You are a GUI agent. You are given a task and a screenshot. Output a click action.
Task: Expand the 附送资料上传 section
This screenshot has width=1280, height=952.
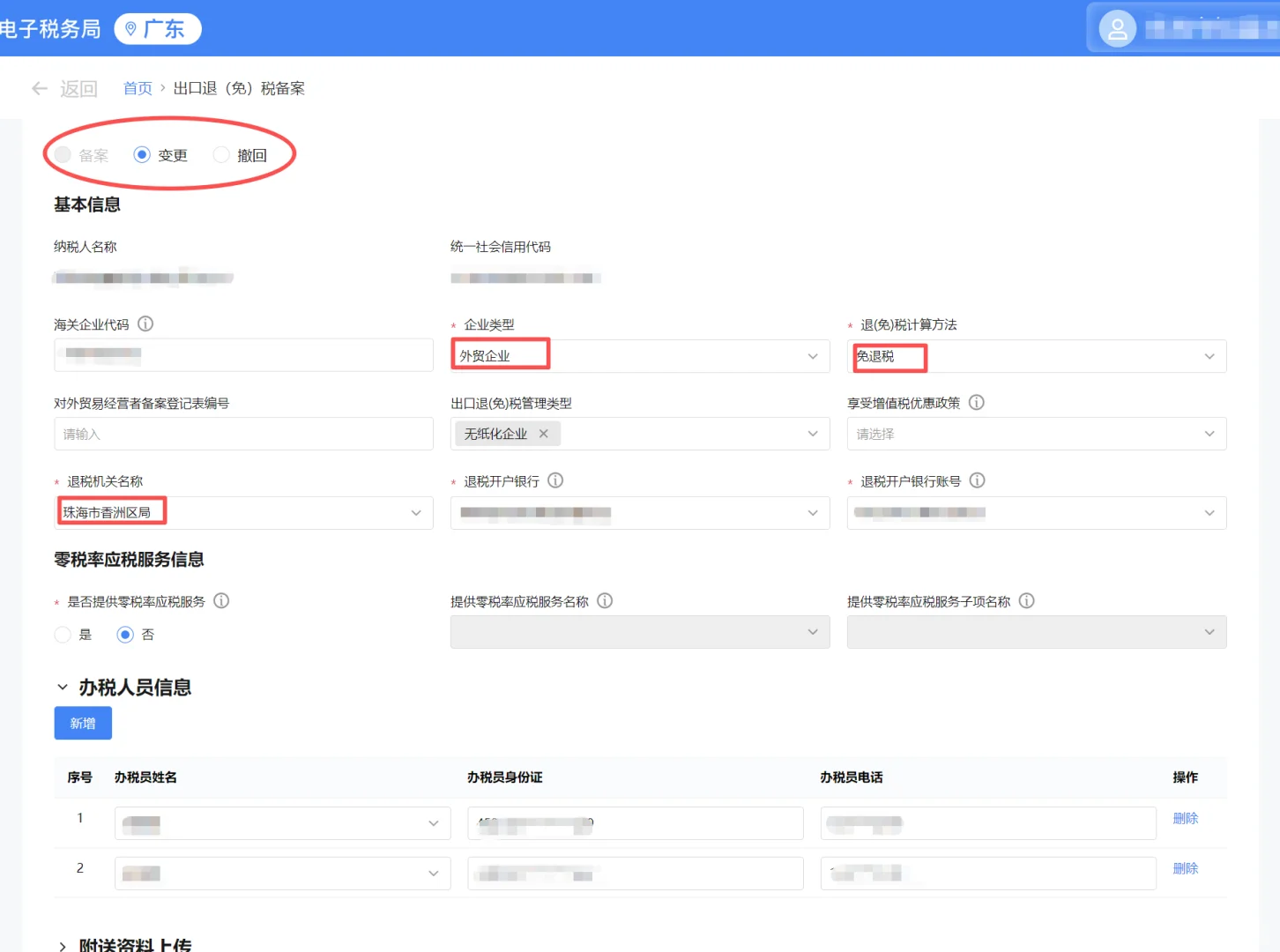tap(62, 944)
